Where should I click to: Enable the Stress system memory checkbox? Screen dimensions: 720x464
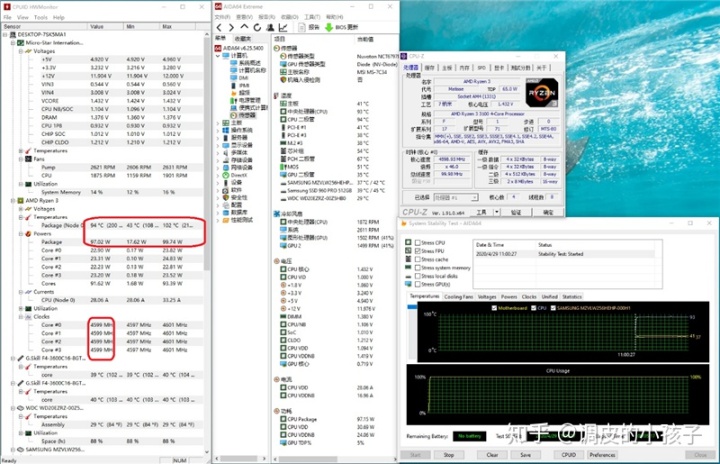(x=418, y=267)
